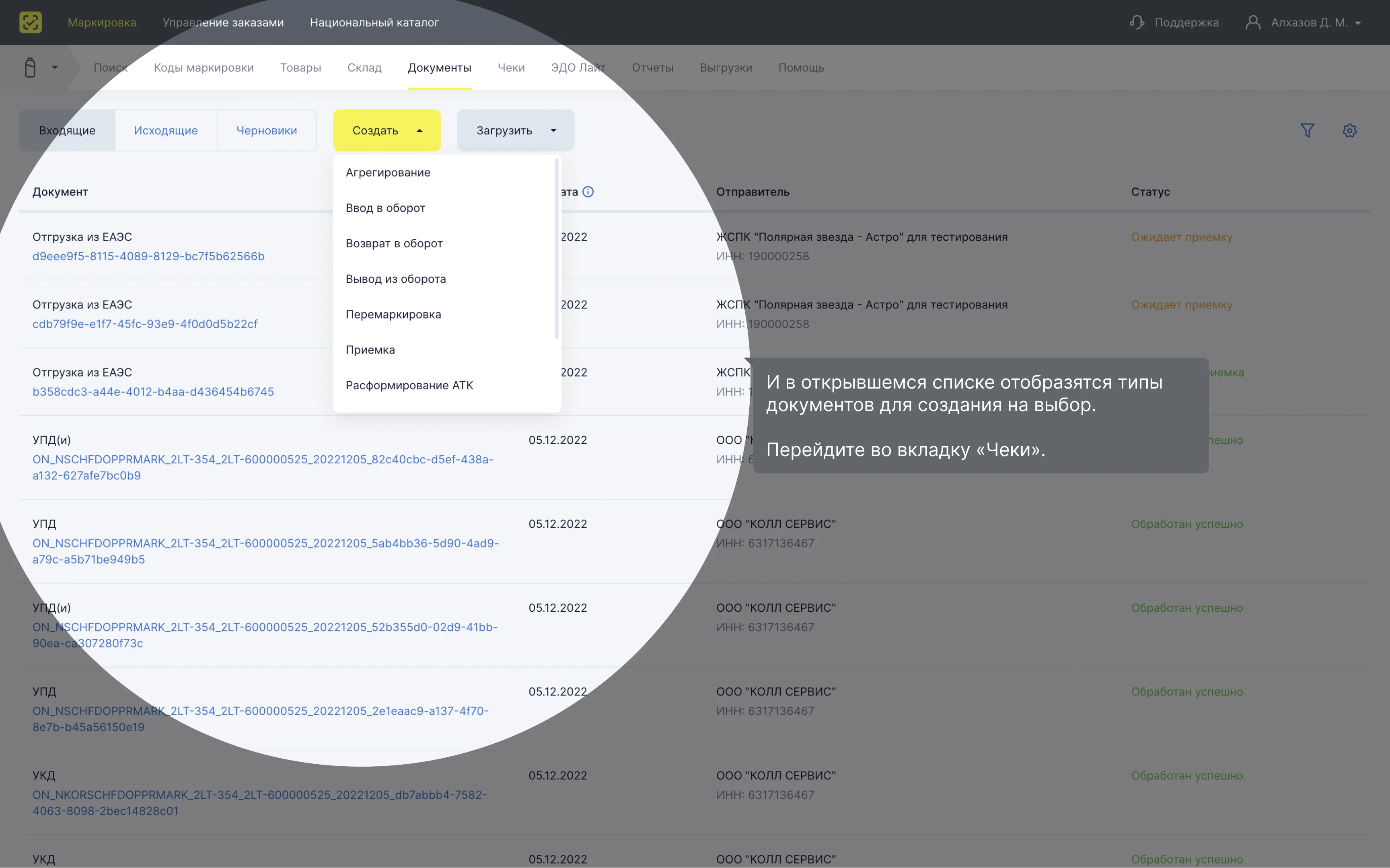1390x868 pixels.
Task: Click the Статус column header
Action: pyautogui.click(x=1151, y=192)
